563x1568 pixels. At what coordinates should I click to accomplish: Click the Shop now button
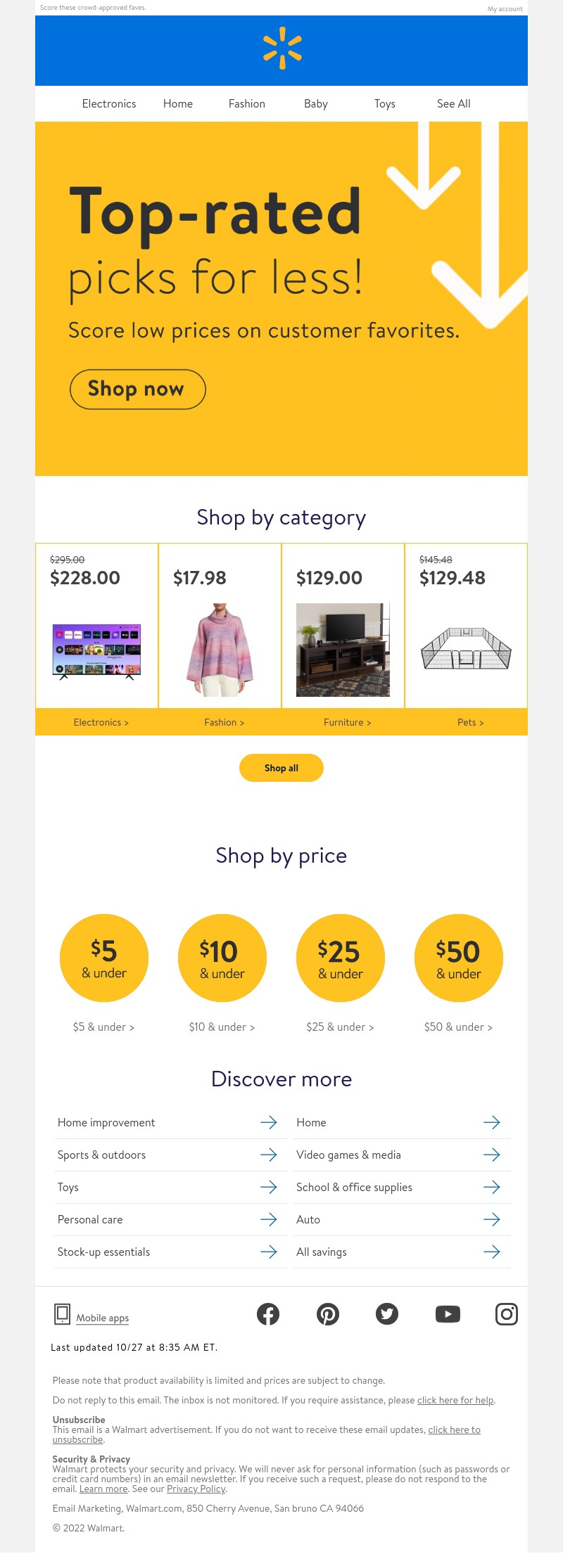(x=138, y=389)
